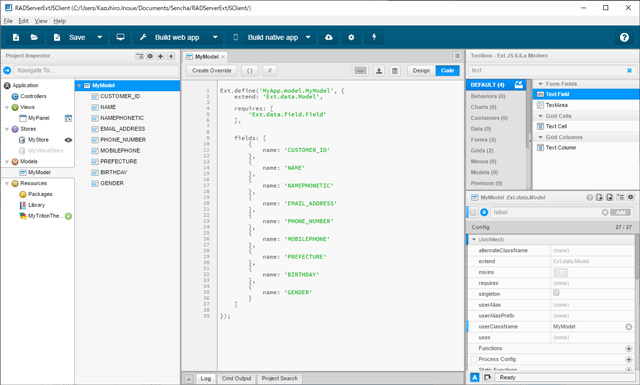This screenshot has height=385, width=640.
Task: Click the curly braces format icon
Action: point(249,71)
